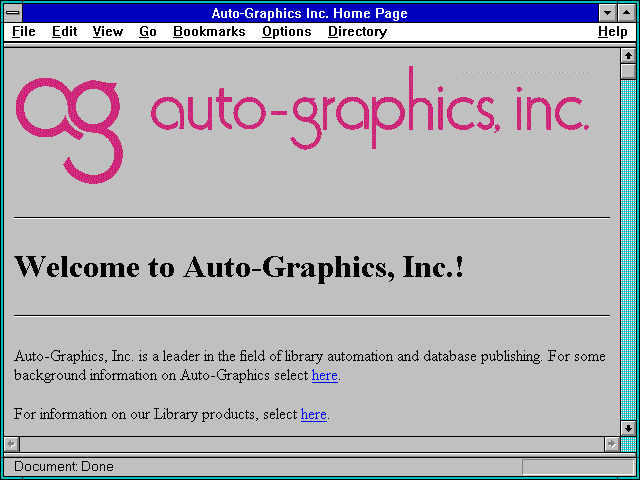
Task: Click the horizontal scrollbar right arrow
Action: point(612,444)
